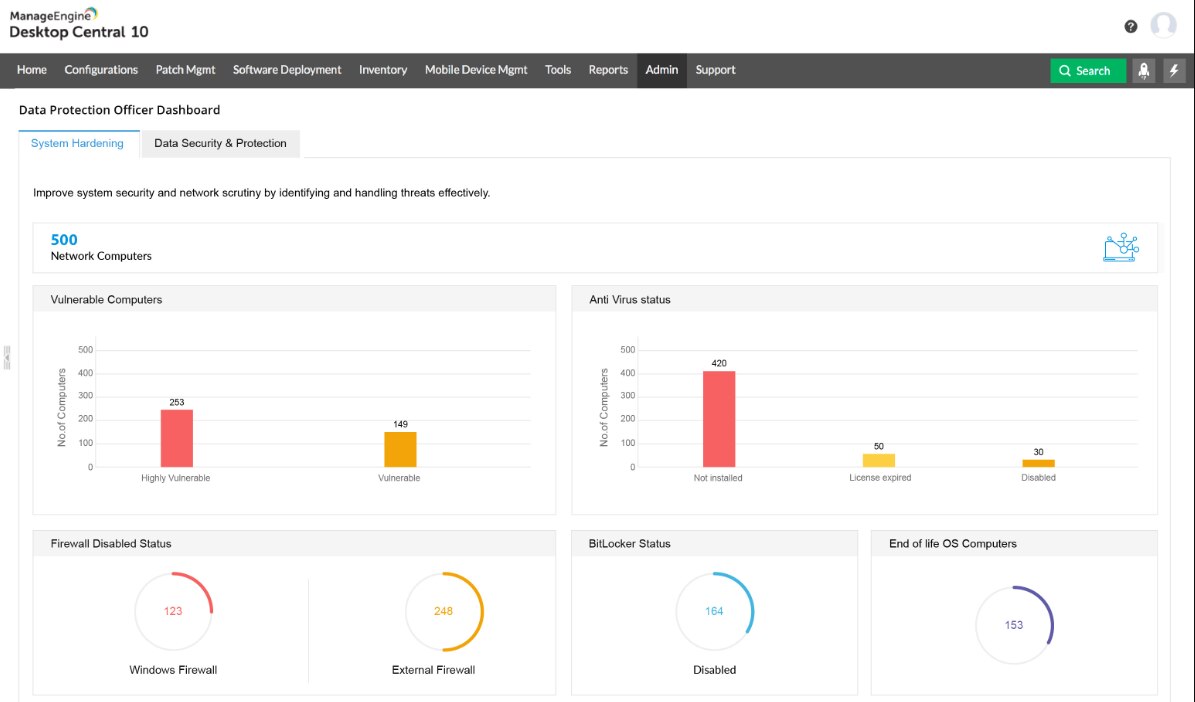Viewport: 1195px width, 702px height.
Task: Click the 500 network computers count
Action: pos(64,240)
